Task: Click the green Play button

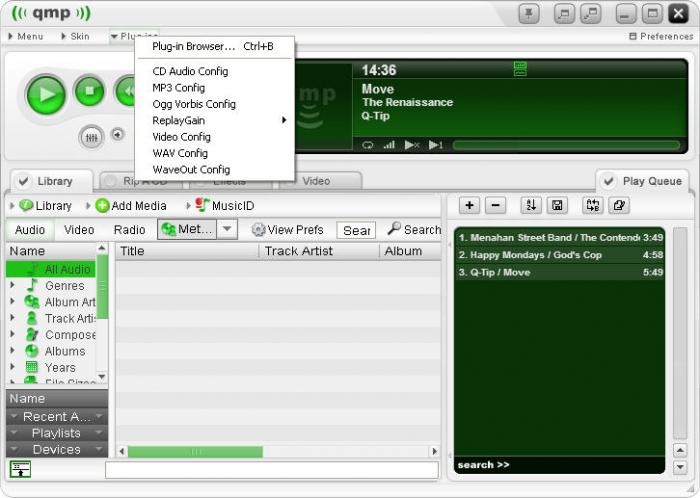Action: coord(46,95)
